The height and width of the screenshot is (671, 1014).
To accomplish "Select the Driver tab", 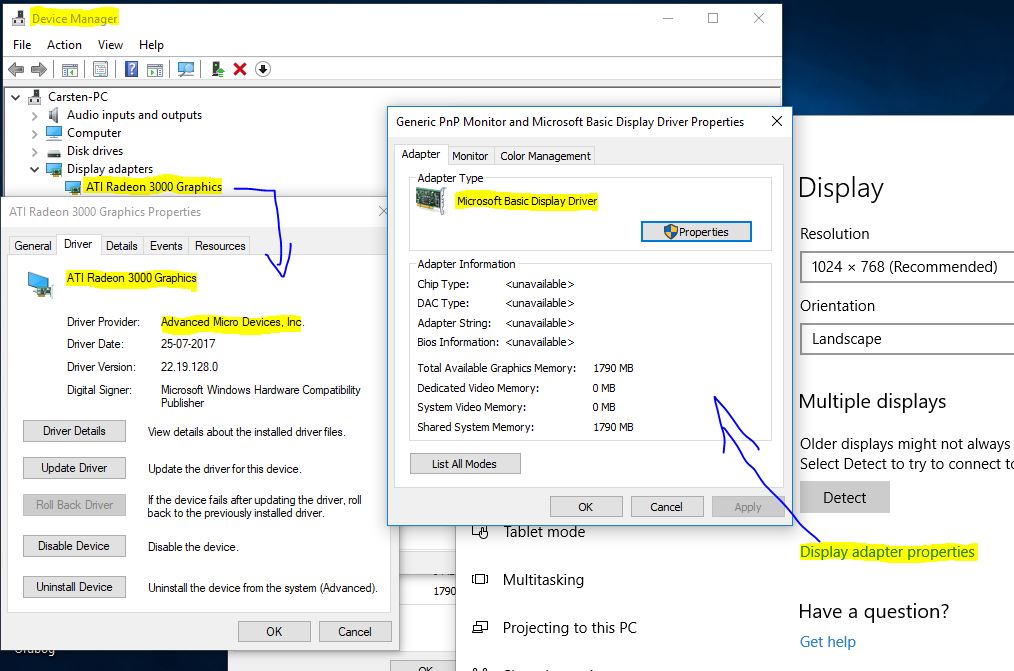I will (x=78, y=244).
